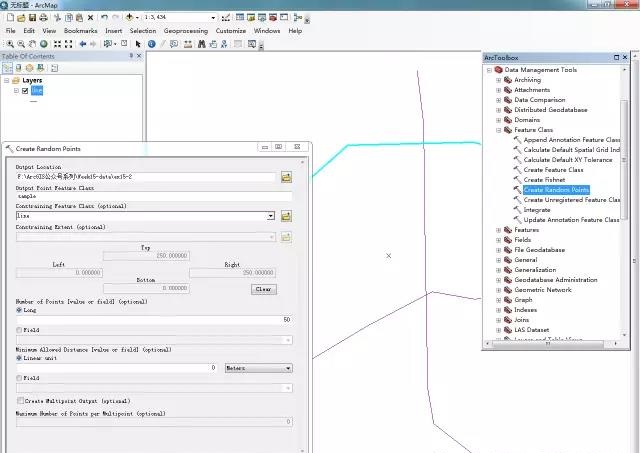Open the Selection menu
Screen dimensions: 640x453
click(x=143, y=31)
